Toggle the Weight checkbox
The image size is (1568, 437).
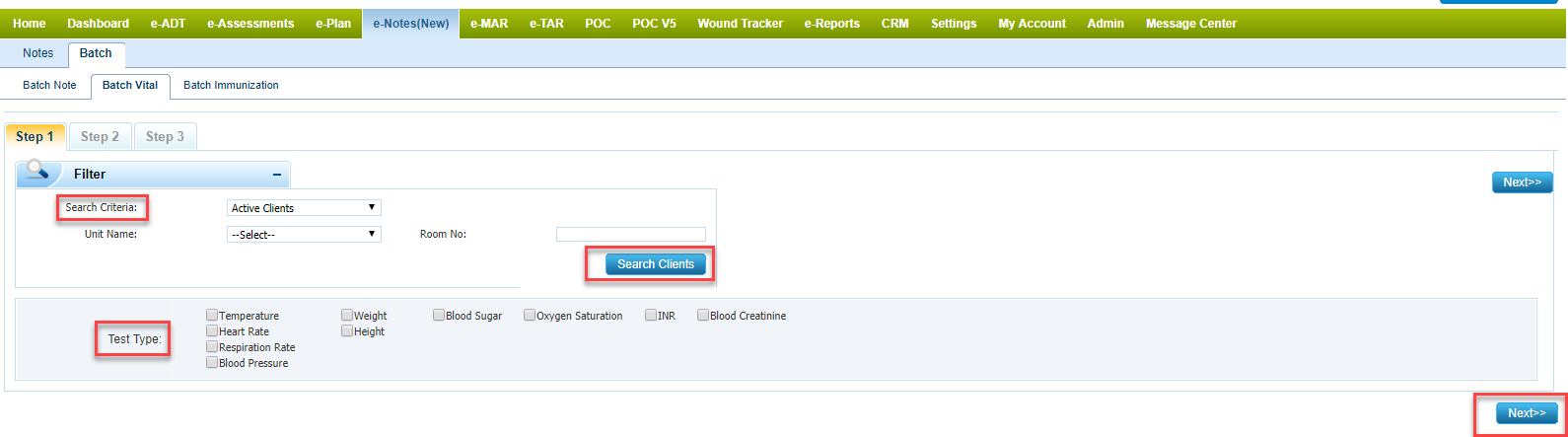(347, 316)
